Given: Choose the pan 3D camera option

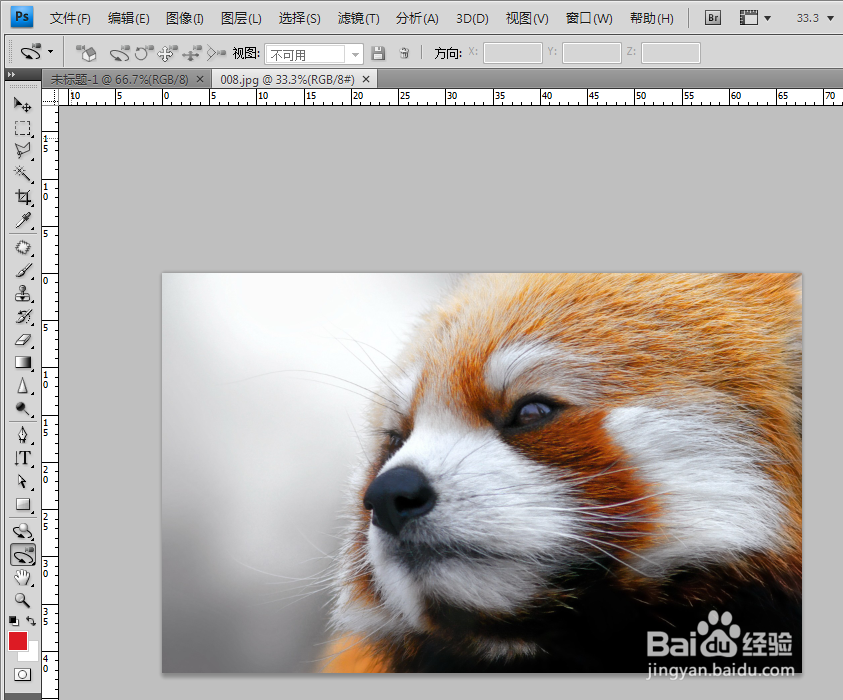Looking at the screenshot, I should [167, 53].
